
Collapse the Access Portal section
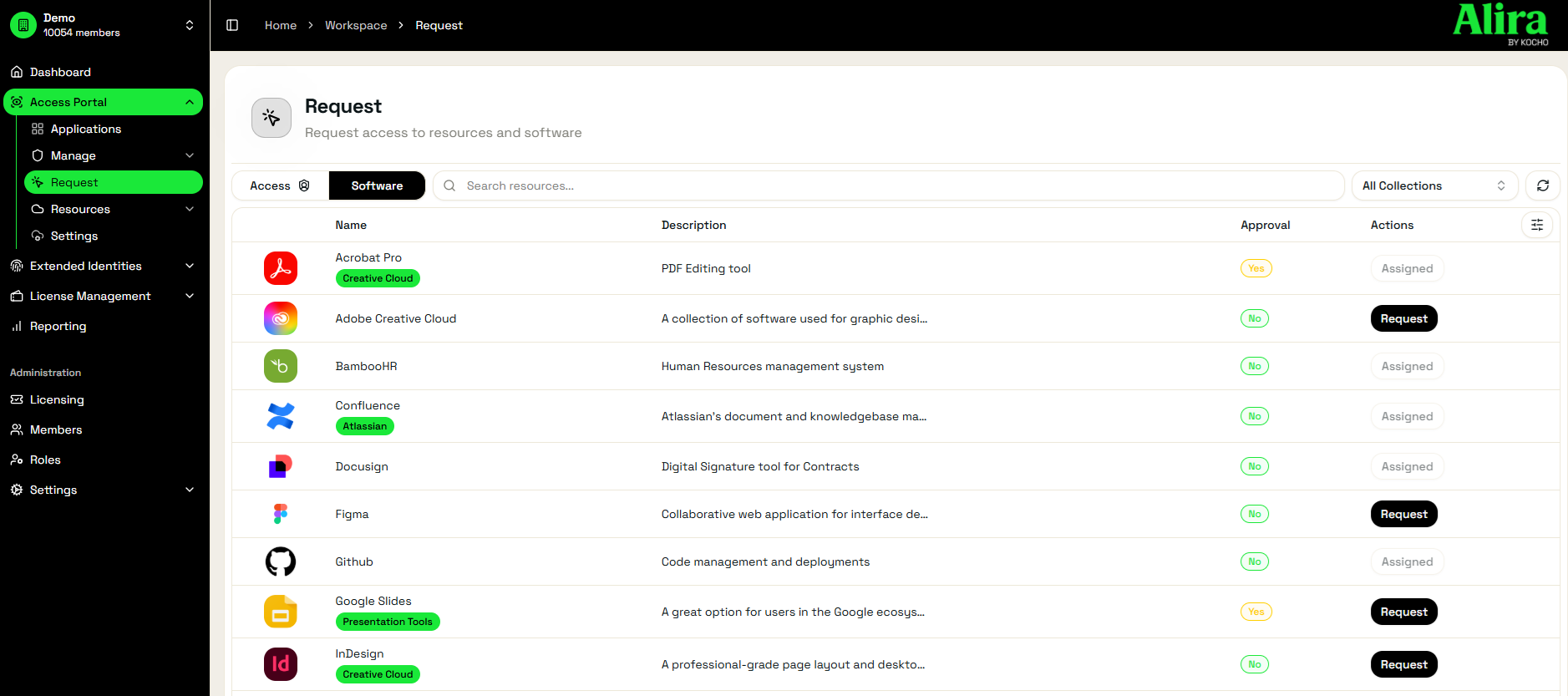click(x=104, y=102)
